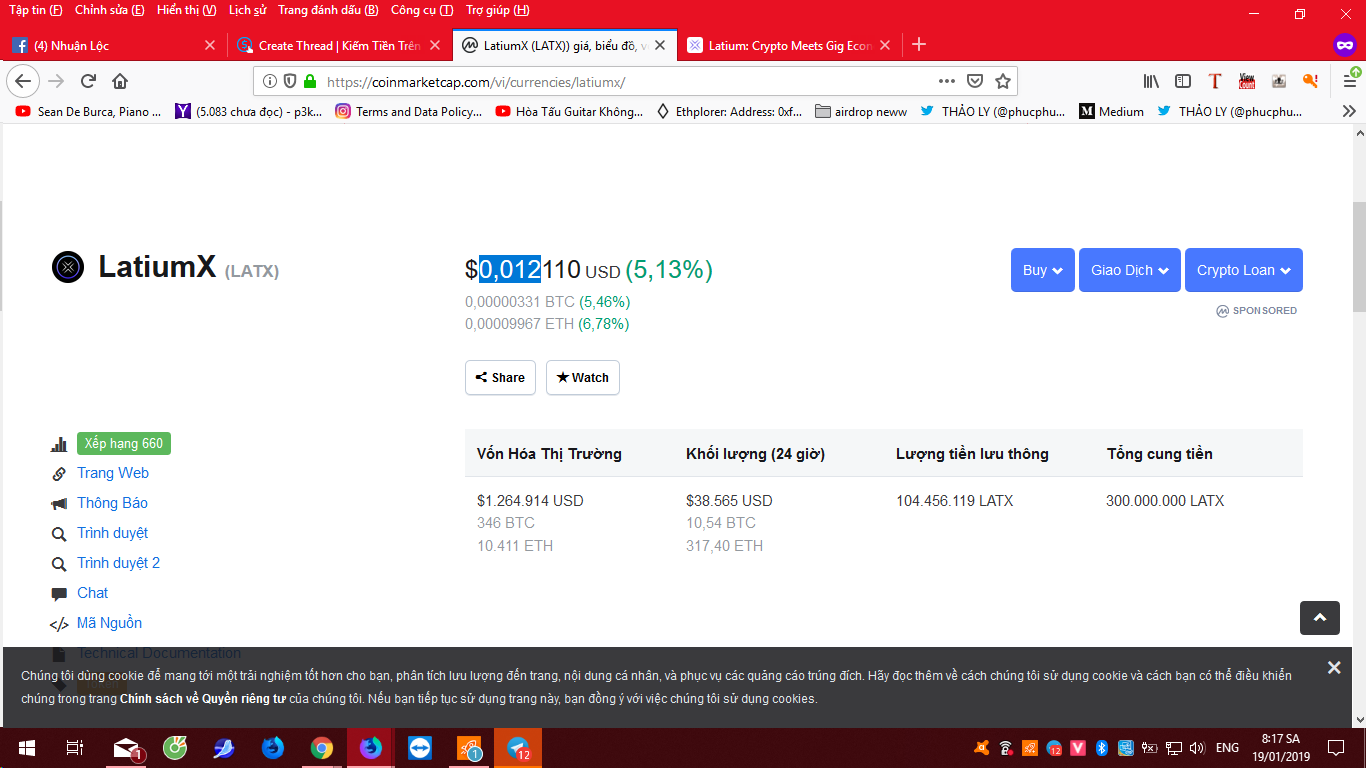This screenshot has height=768, width=1366.
Task: Open the Lịch sử menu
Action: coord(246,10)
